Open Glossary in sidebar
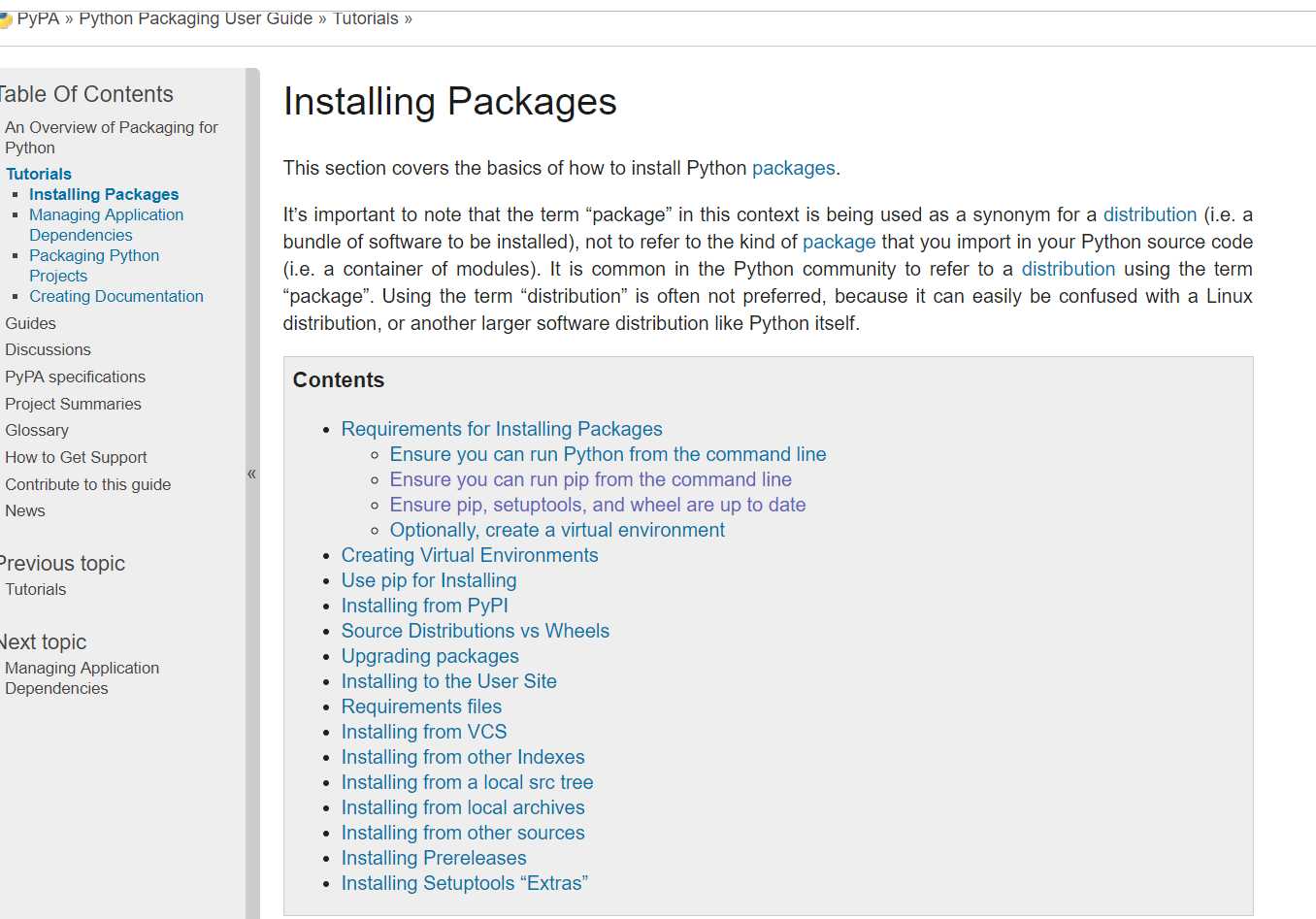 click(x=37, y=430)
